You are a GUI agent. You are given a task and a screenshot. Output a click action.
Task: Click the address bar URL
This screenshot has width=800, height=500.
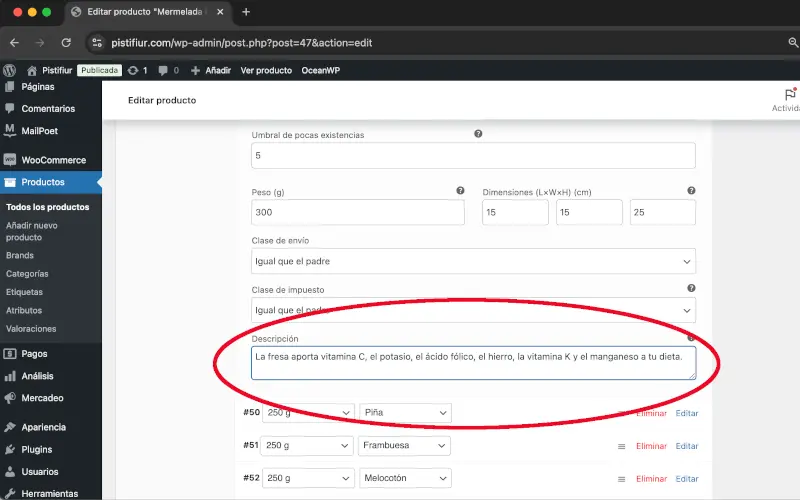tap(242, 43)
